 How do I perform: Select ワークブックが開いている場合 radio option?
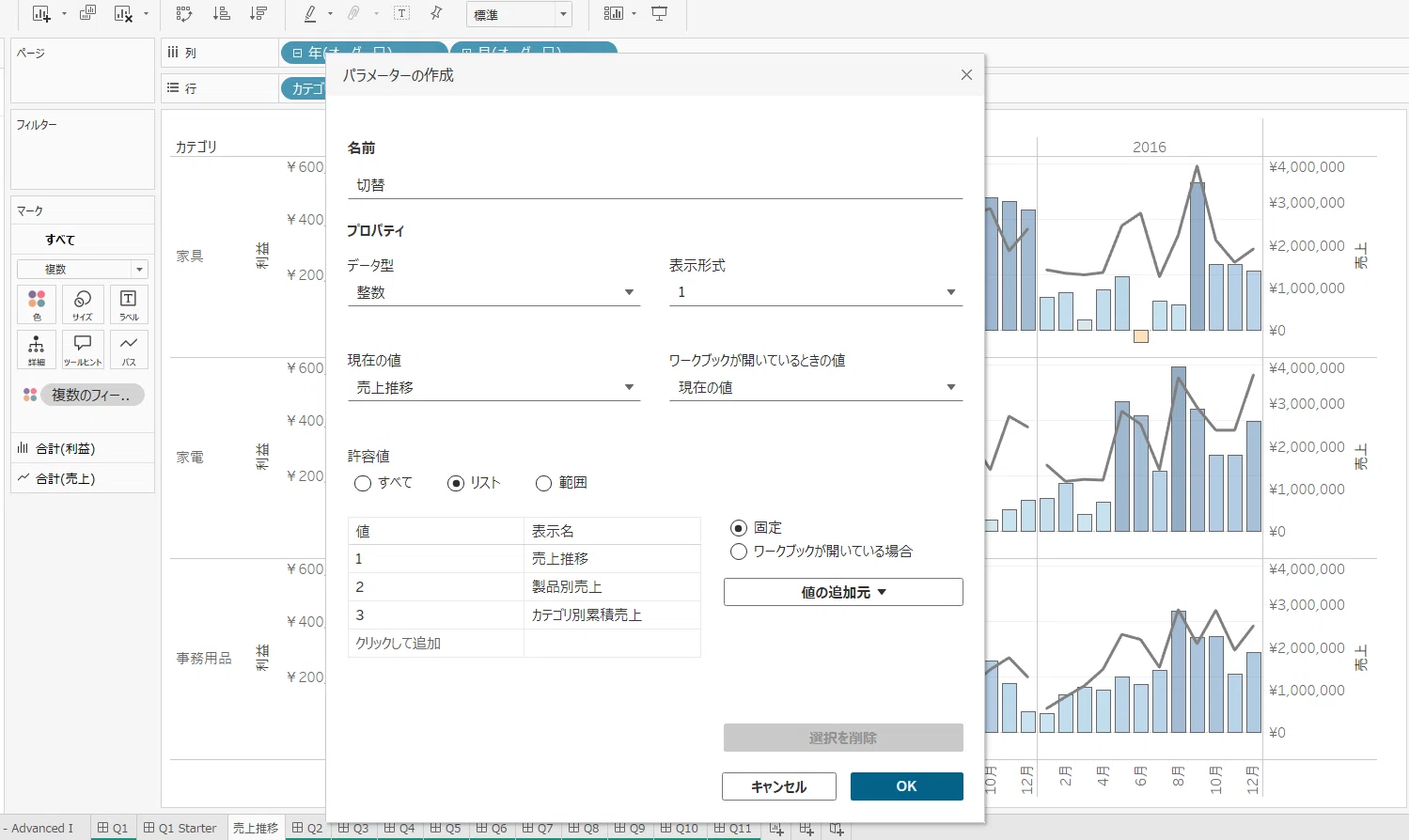coord(739,552)
